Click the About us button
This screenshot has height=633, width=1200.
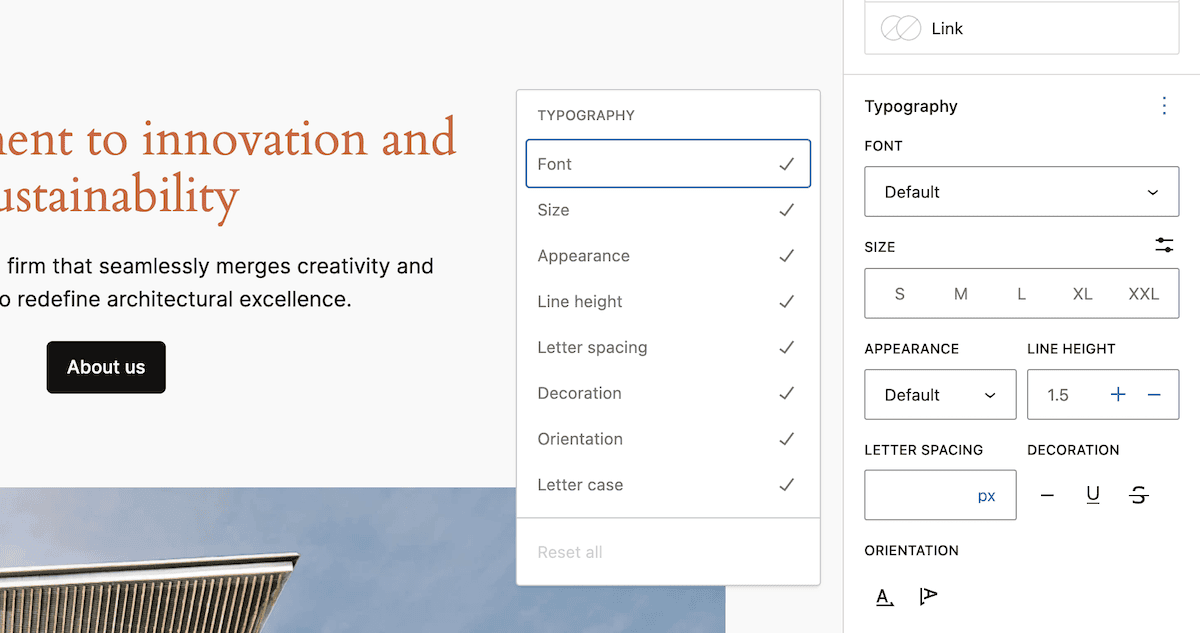(106, 367)
